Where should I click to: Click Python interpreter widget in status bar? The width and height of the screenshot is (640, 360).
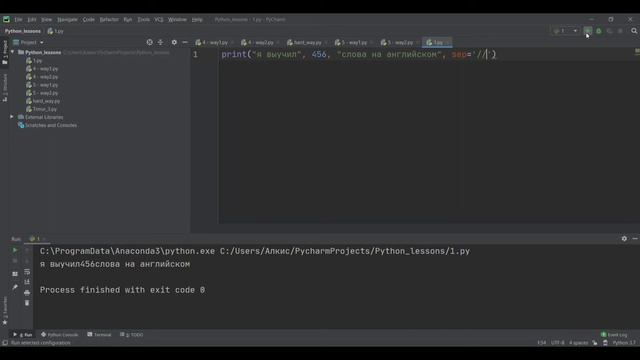(x=624, y=343)
